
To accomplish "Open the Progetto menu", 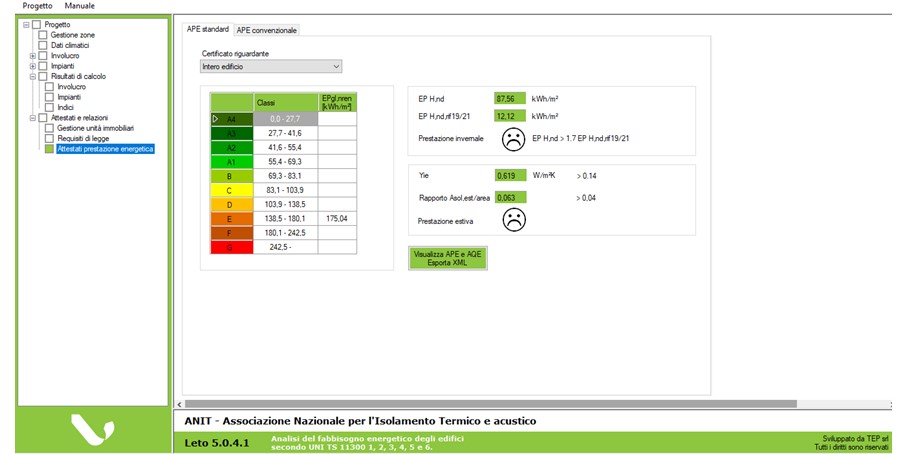I will tap(37, 6).
